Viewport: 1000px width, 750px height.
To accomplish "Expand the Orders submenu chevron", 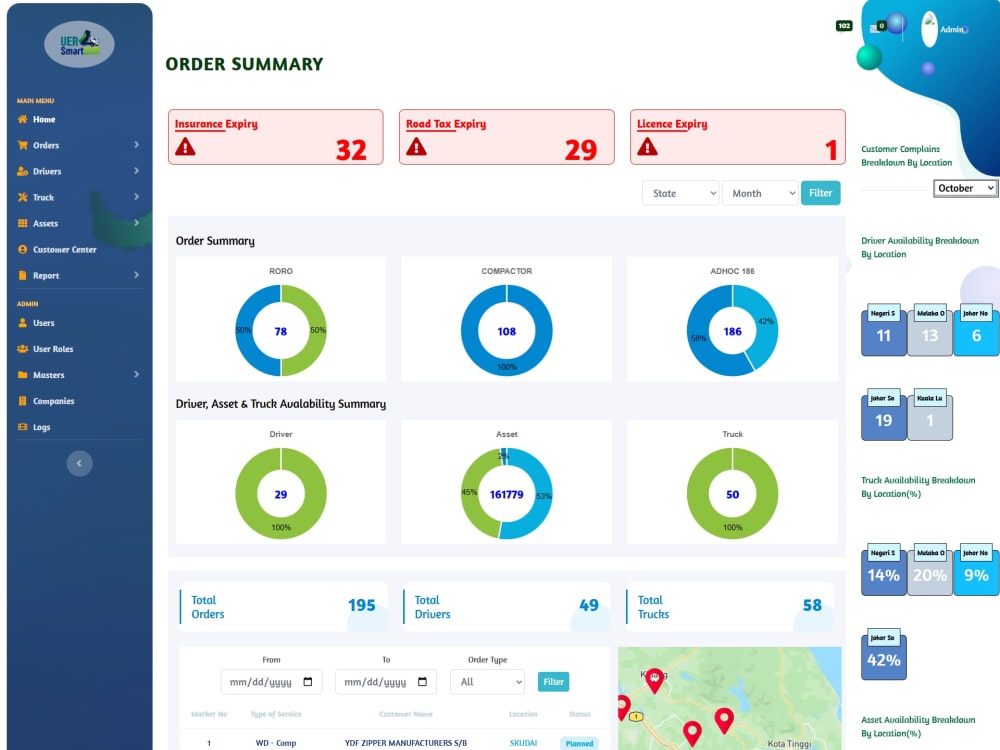I will (136, 145).
